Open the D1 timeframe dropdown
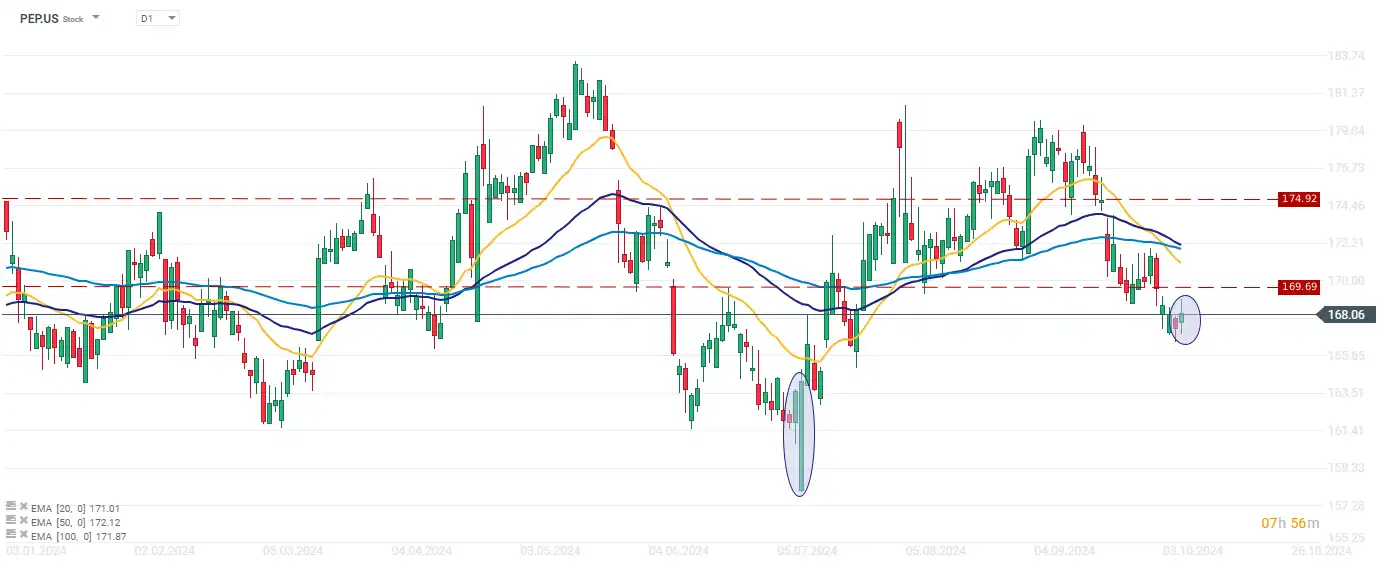1388x568 pixels. tap(158, 18)
